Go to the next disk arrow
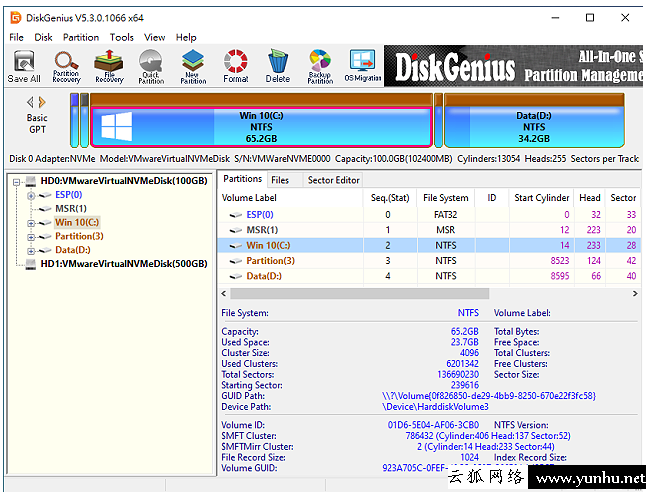The image size is (649, 500). coord(42,102)
